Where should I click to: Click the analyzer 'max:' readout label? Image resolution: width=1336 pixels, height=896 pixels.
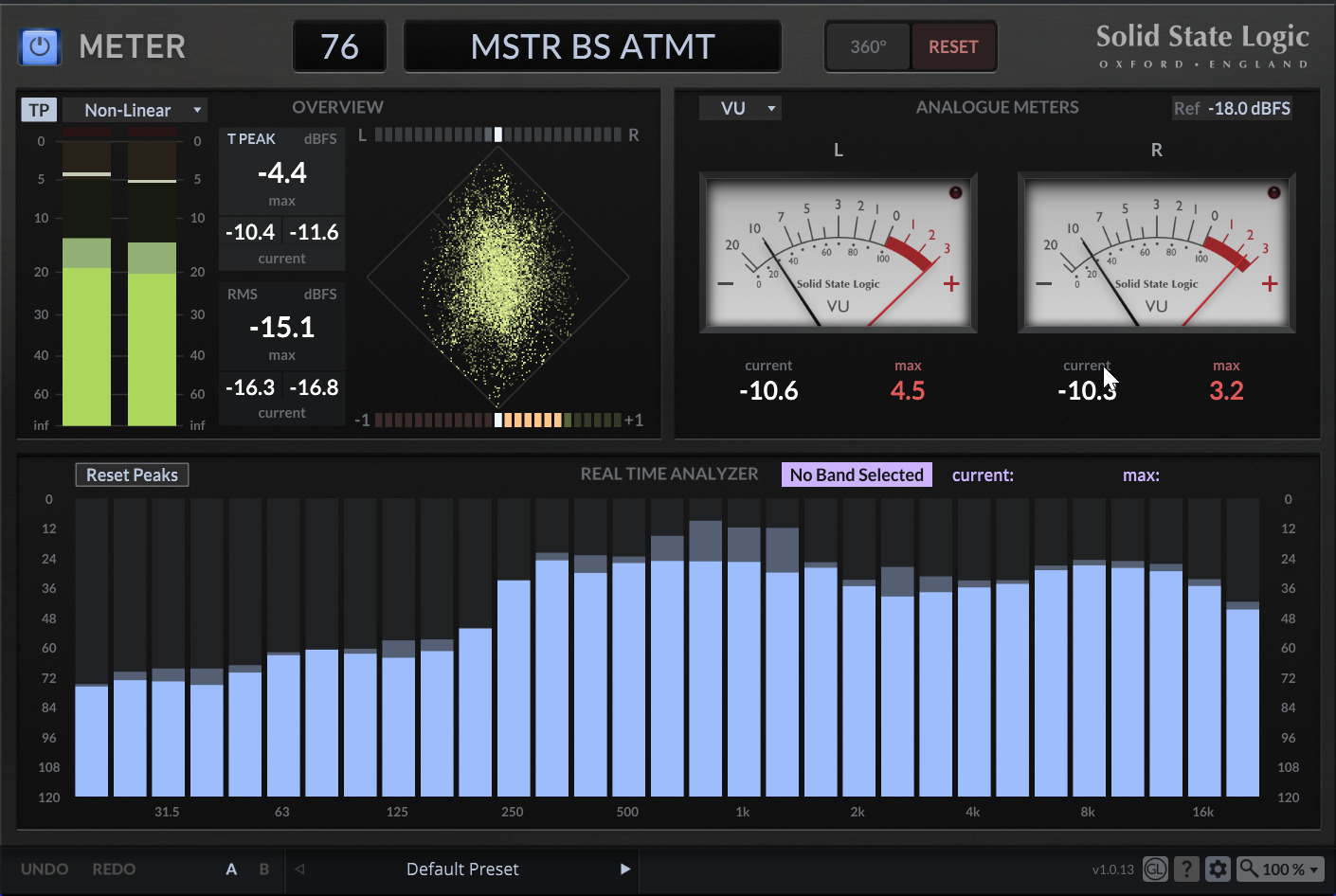click(1141, 475)
